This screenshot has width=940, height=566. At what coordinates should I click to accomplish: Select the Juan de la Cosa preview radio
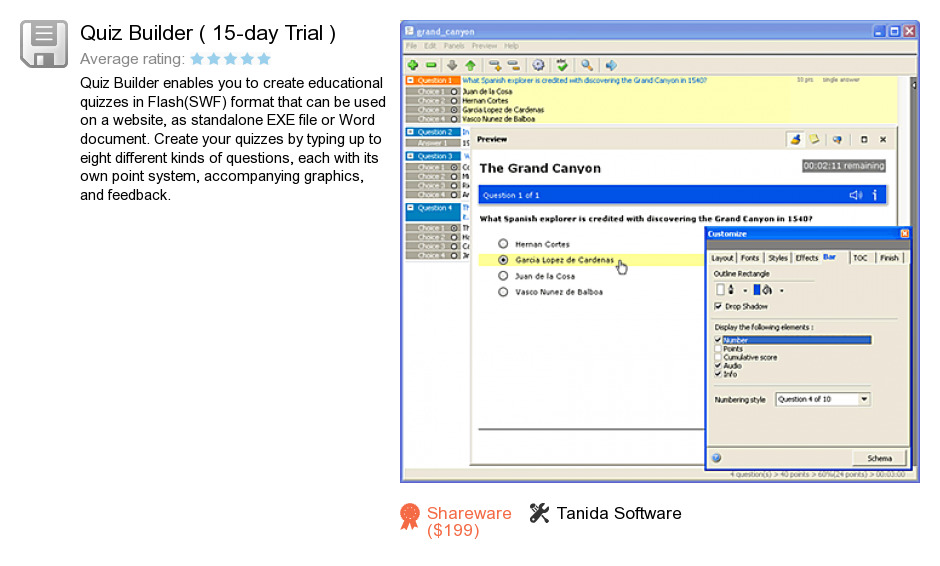coord(503,276)
